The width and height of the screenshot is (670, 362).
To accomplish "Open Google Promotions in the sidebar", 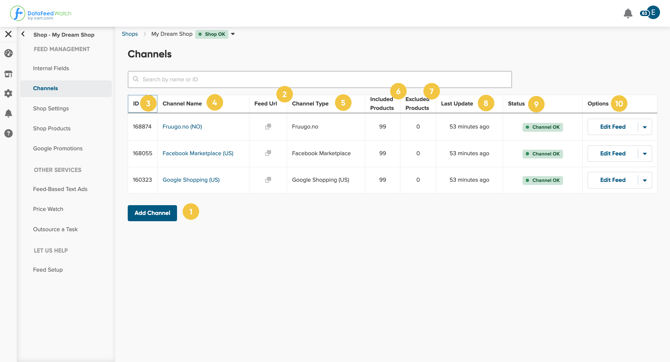I will pos(58,148).
